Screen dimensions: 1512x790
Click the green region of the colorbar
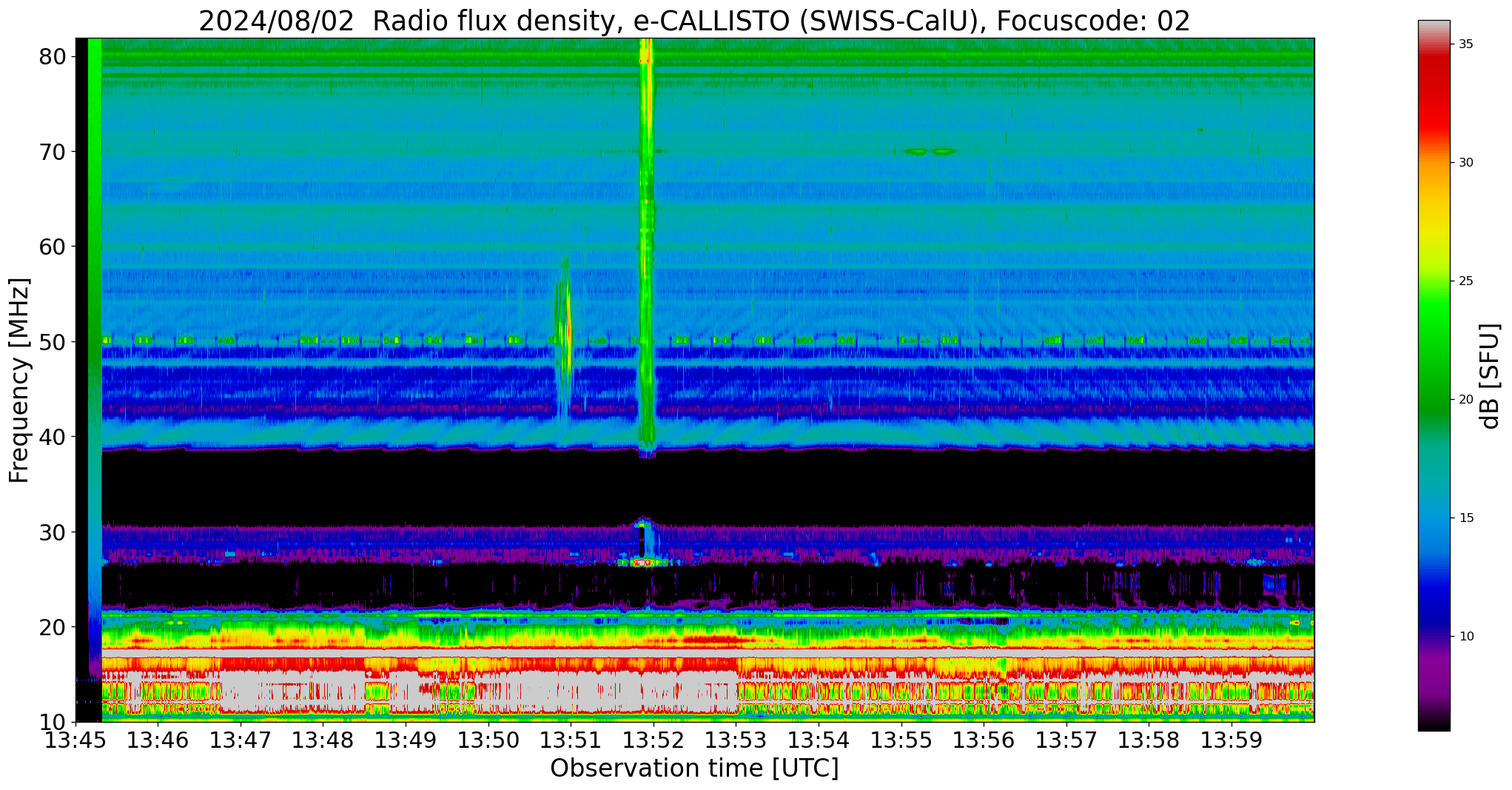pyautogui.click(x=1434, y=355)
